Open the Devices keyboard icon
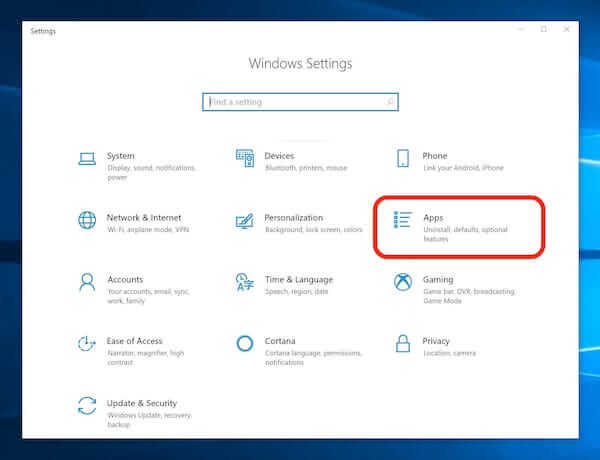600x460 pixels. [245, 158]
